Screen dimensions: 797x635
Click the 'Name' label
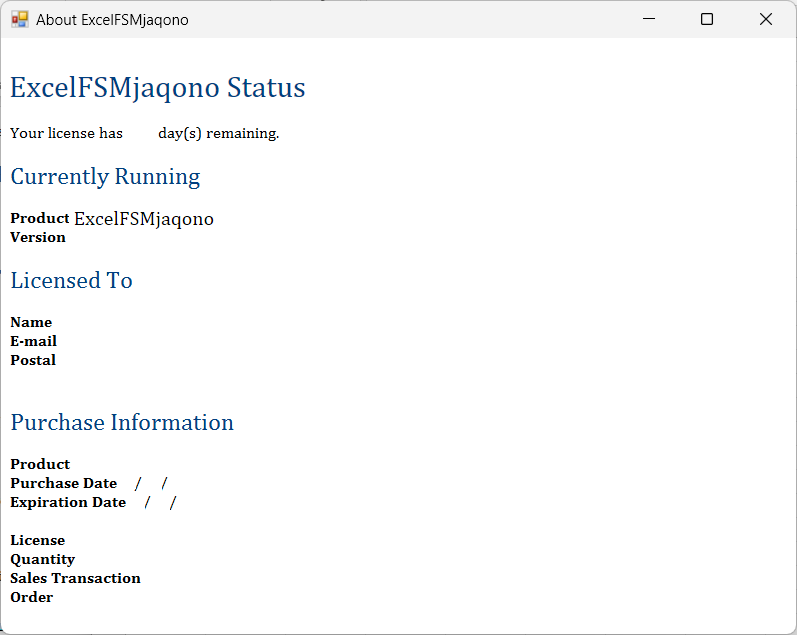[31, 322]
